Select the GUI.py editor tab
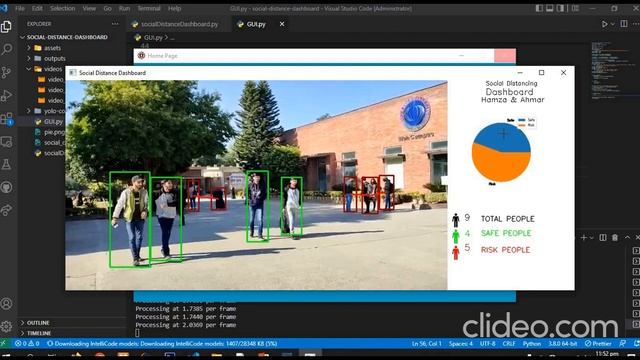The width and height of the screenshot is (640, 360). 256,24
